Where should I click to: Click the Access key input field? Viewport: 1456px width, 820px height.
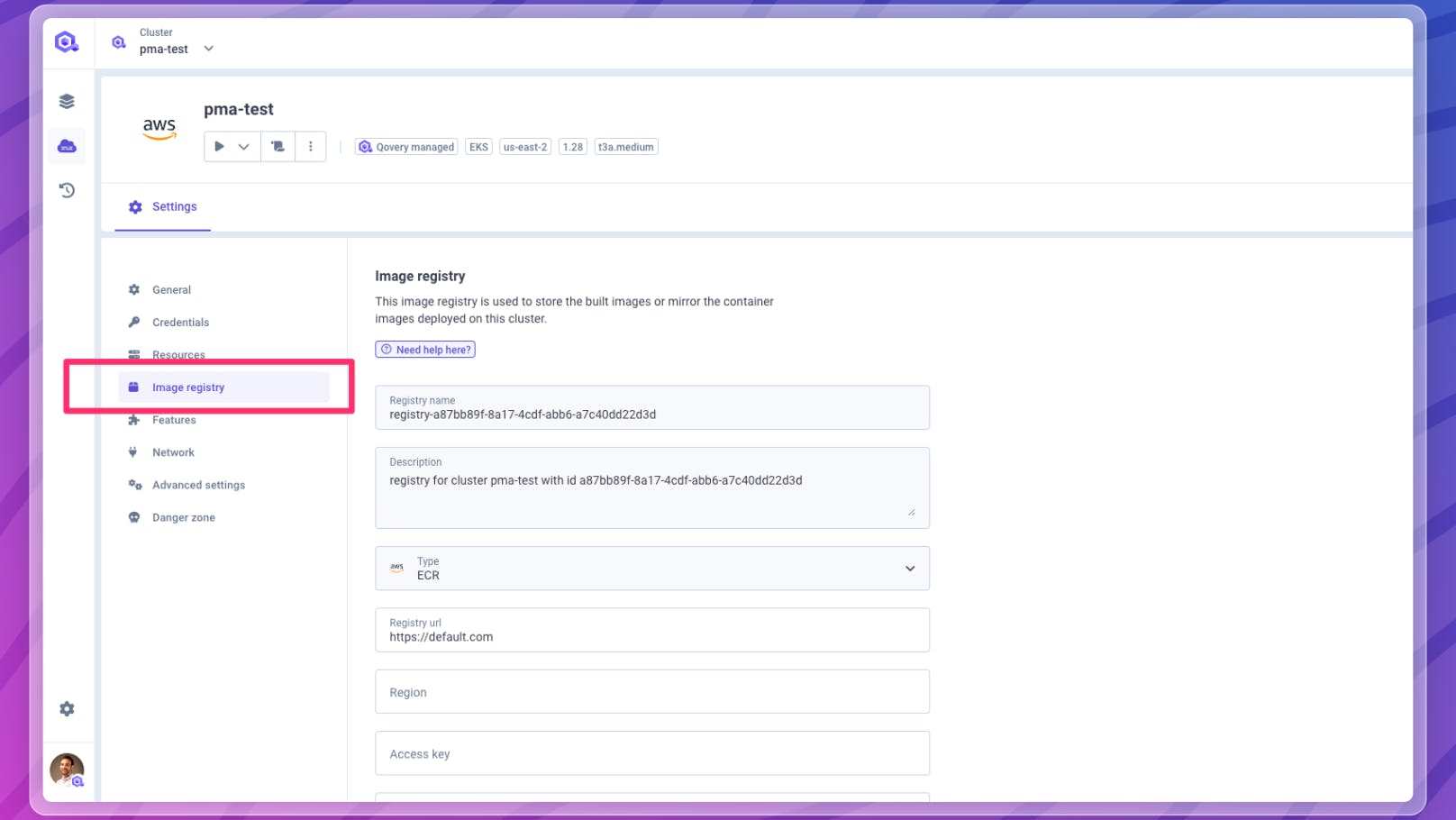[x=652, y=753]
